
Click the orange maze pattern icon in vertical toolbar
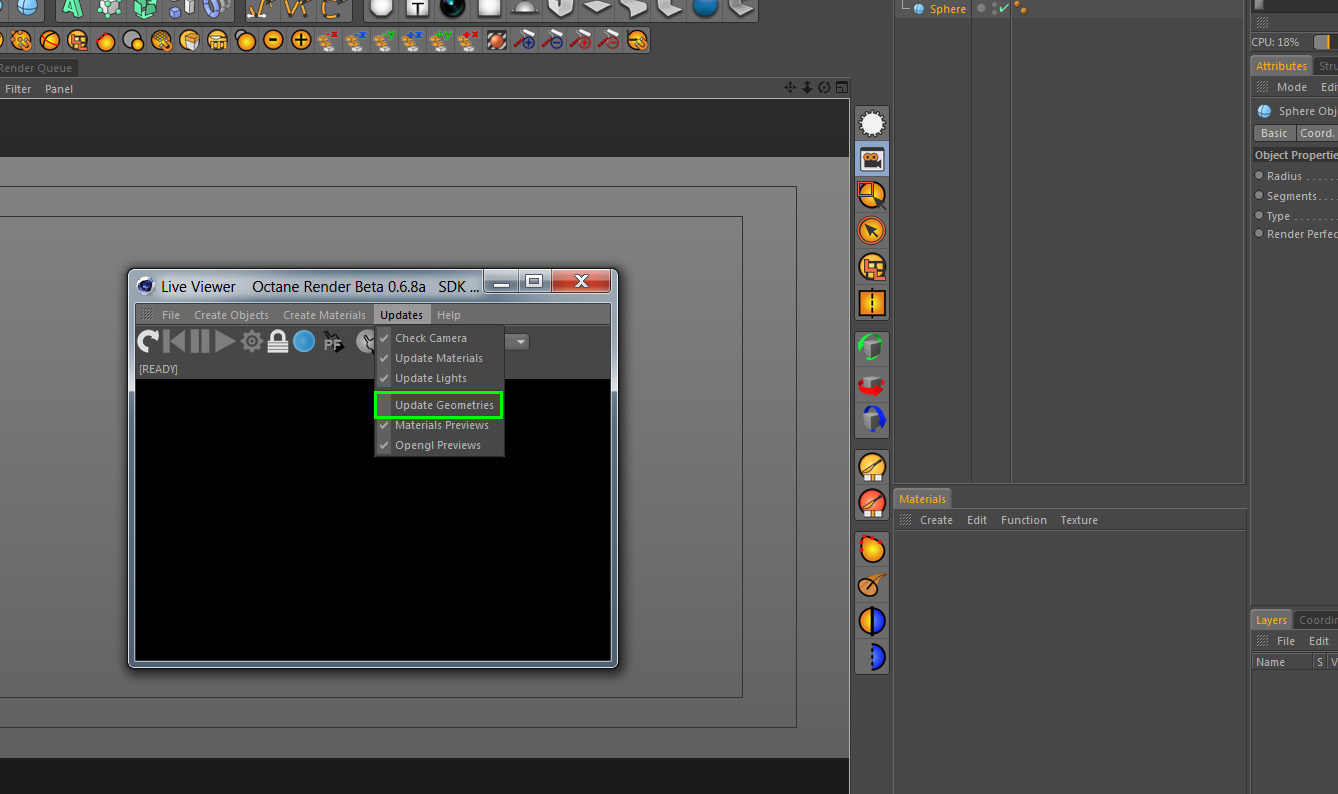coord(872,267)
